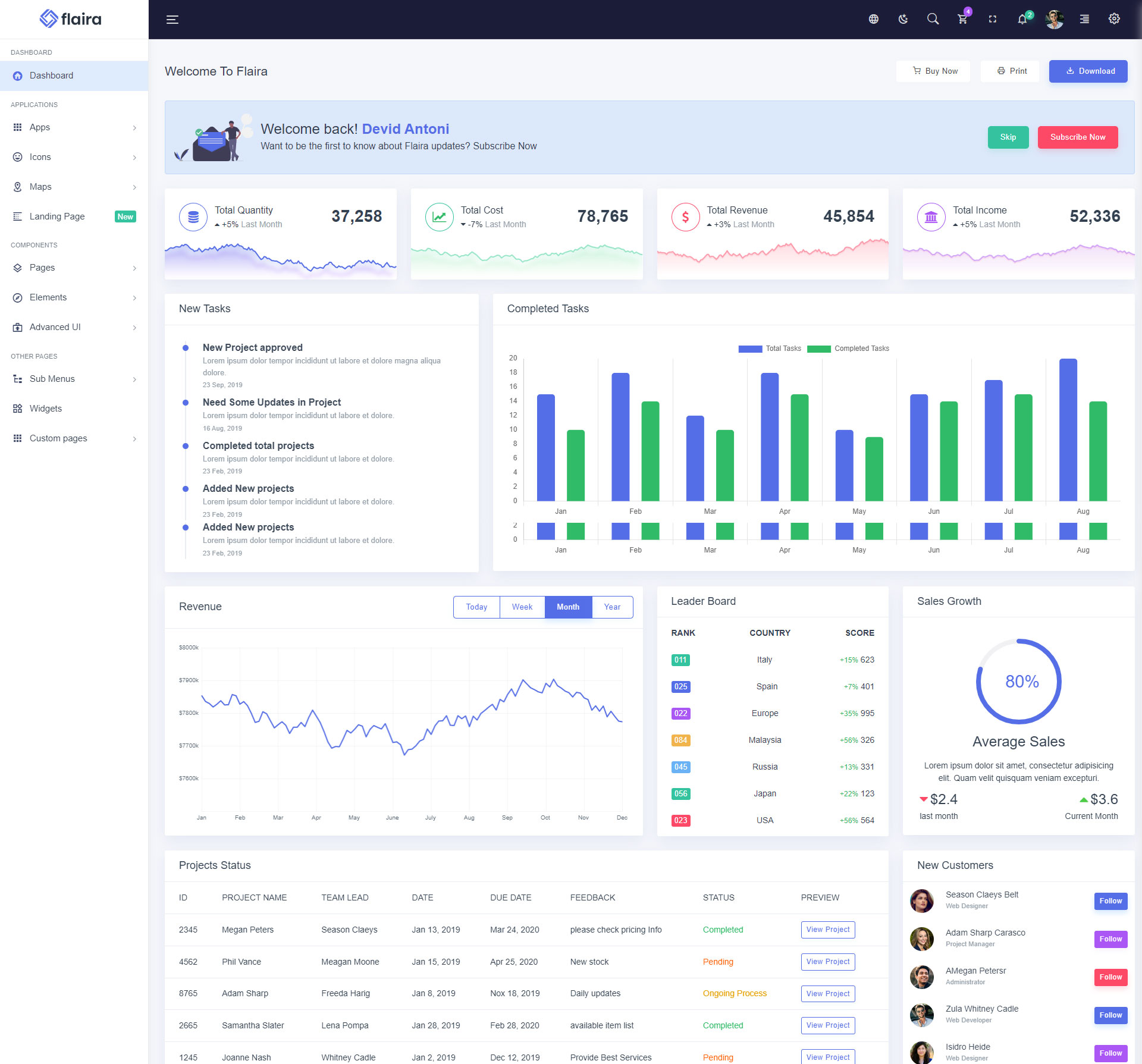
Task: Open the language globe icon
Action: [873, 19]
